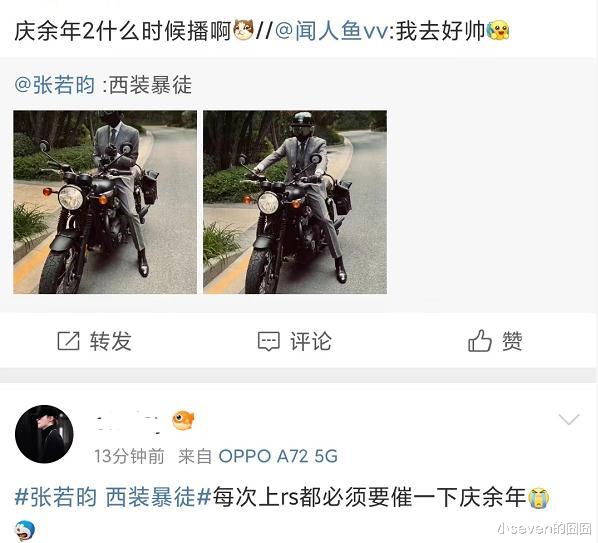
Task: Open the @闻人鱼vv user mention
Action: click(x=331, y=31)
